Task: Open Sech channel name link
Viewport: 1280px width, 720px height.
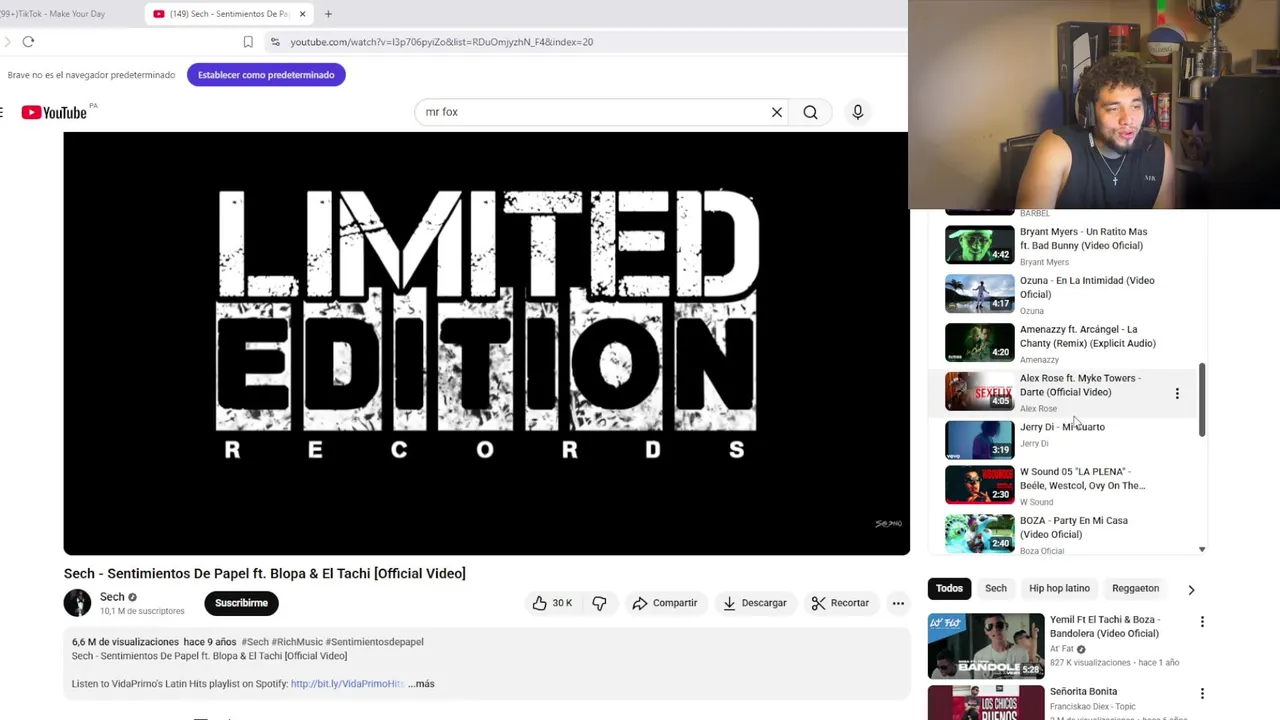Action: tap(112, 597)
